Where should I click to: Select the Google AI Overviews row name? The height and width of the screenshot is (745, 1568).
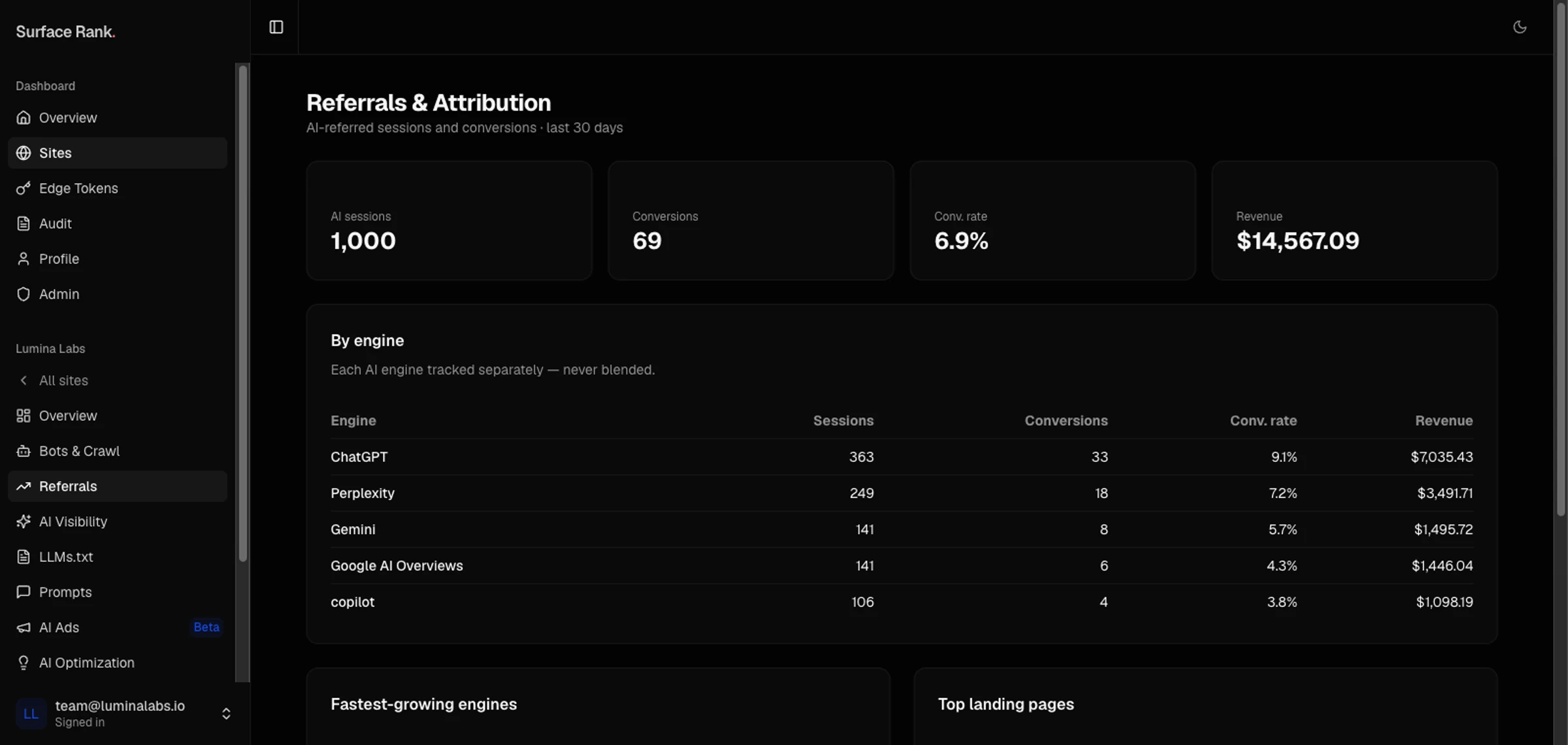point(397,566)
